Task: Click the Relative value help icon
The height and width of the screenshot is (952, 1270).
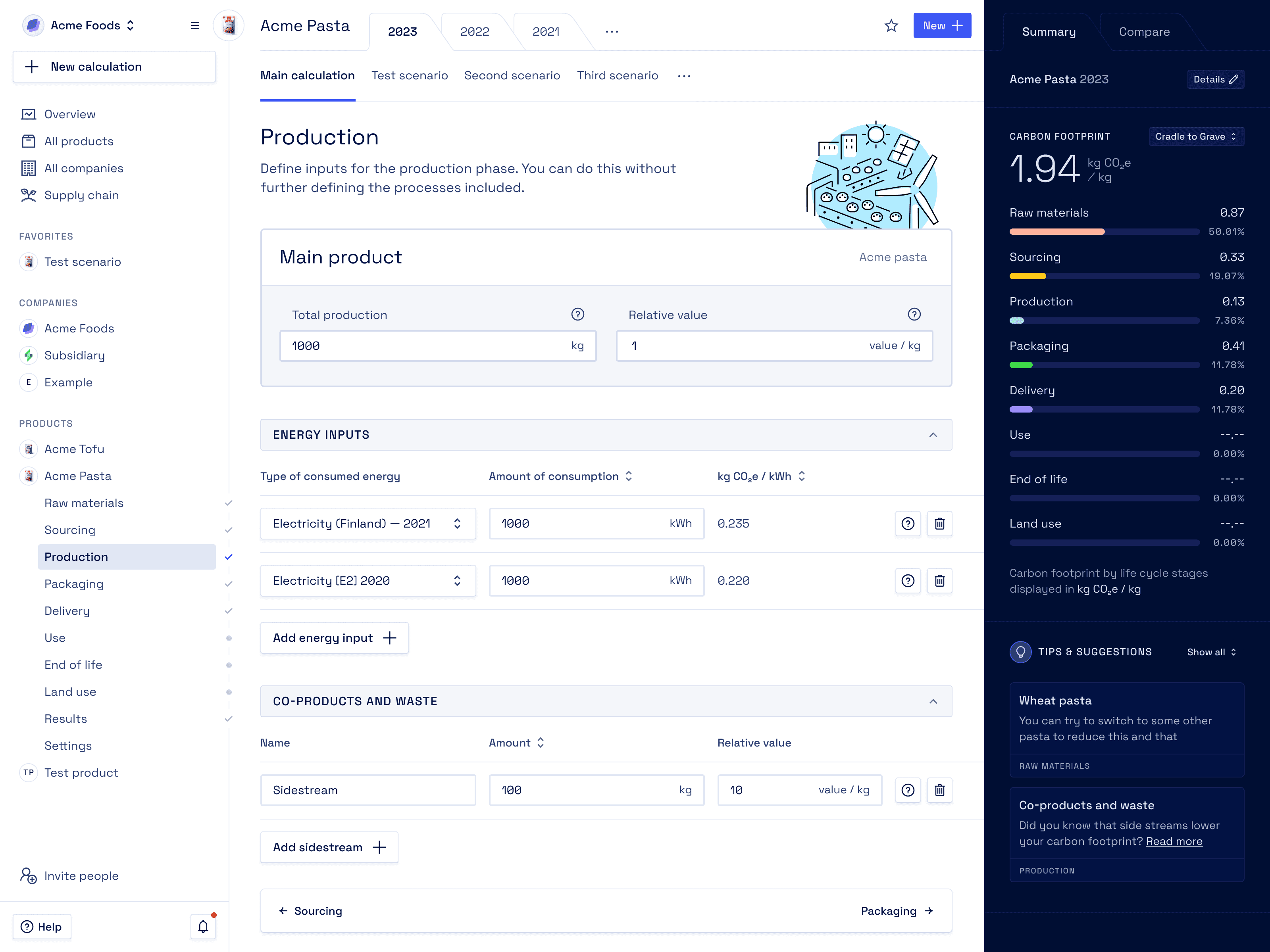Action: (x=914, y=315)
